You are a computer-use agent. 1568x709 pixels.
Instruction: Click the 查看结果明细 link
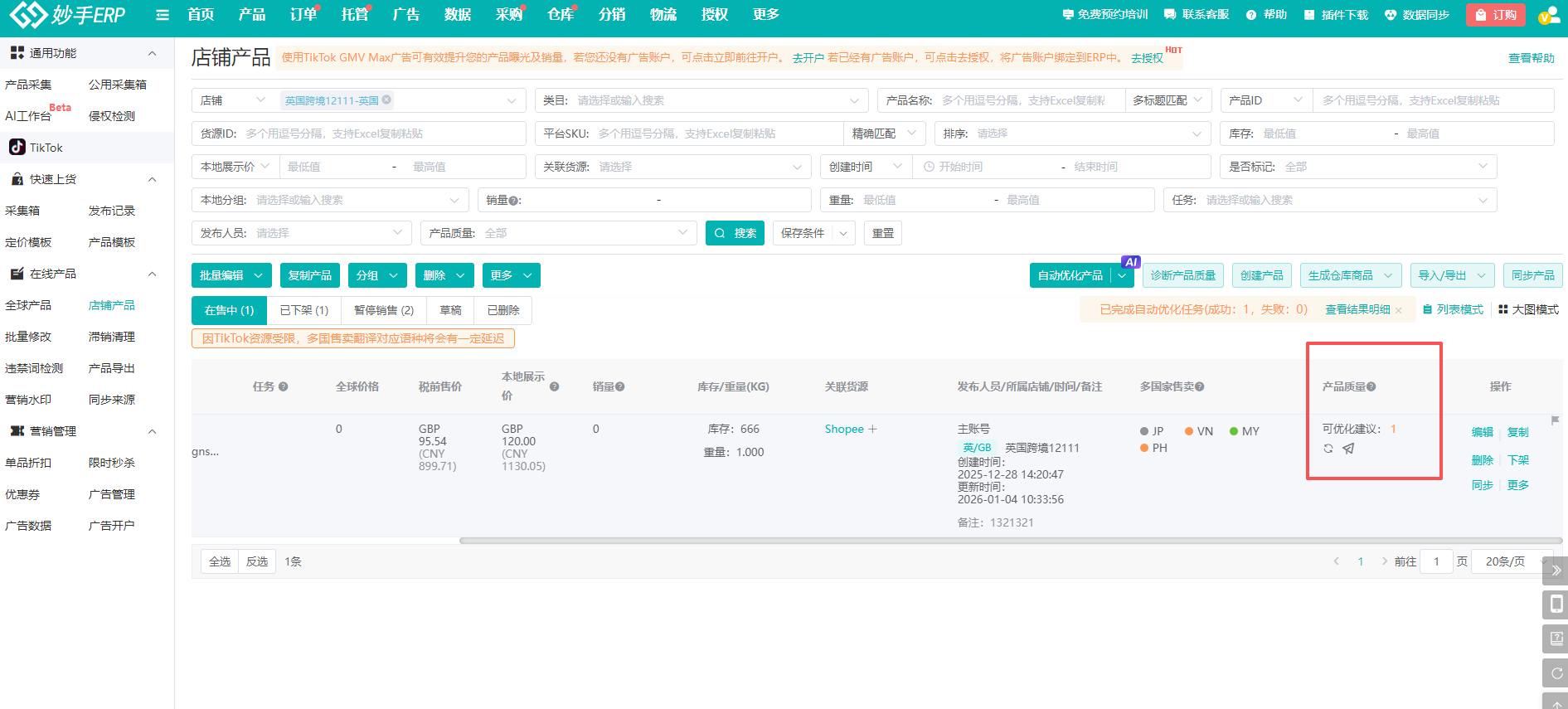(x=1357, y=309)
